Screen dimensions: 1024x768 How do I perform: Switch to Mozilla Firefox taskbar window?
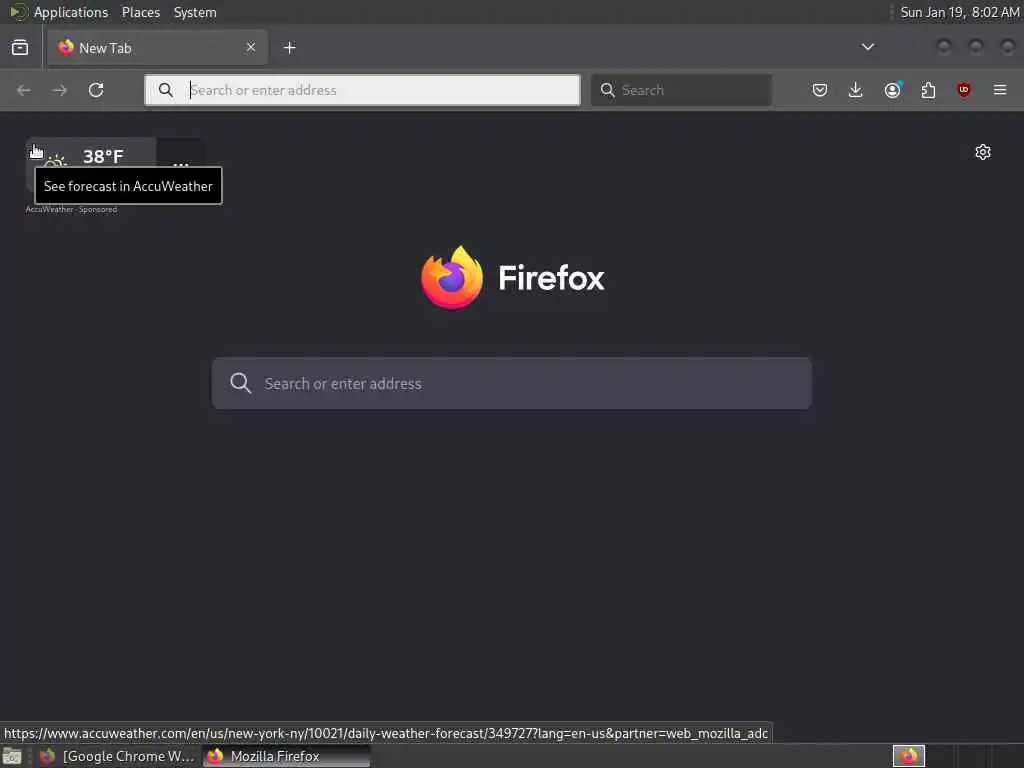(287, 756)
